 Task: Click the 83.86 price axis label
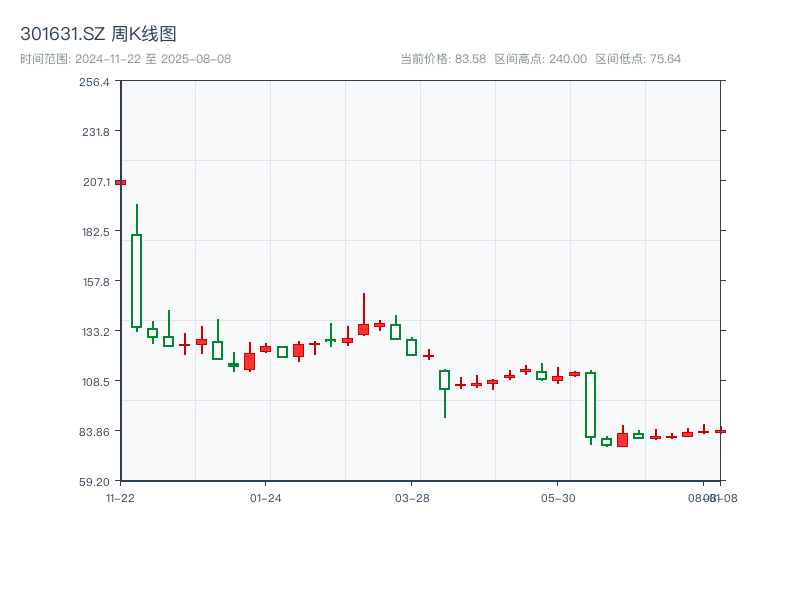tap(96, 431)
